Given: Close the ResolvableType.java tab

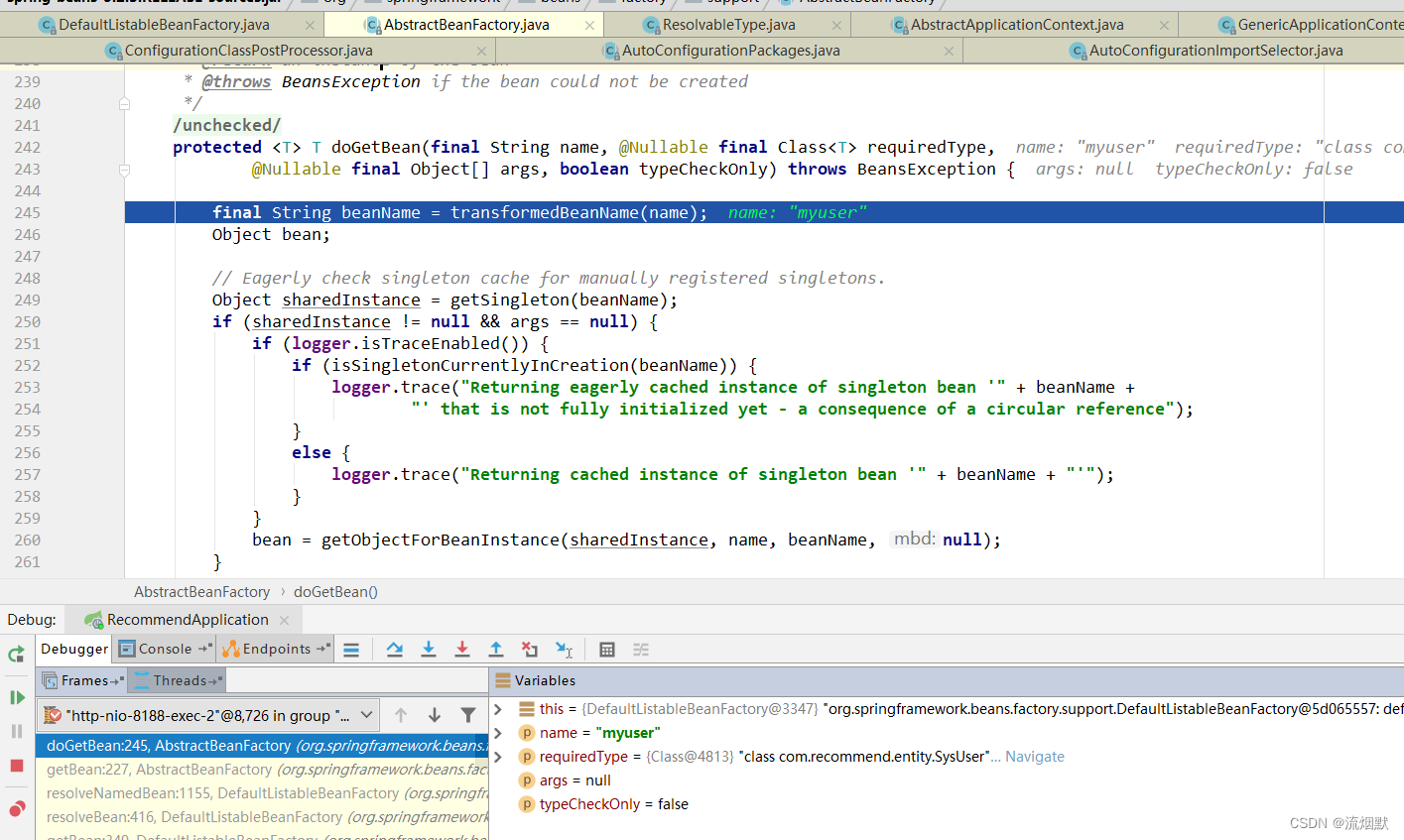Looking at the screenshot, I should [836, 25].
